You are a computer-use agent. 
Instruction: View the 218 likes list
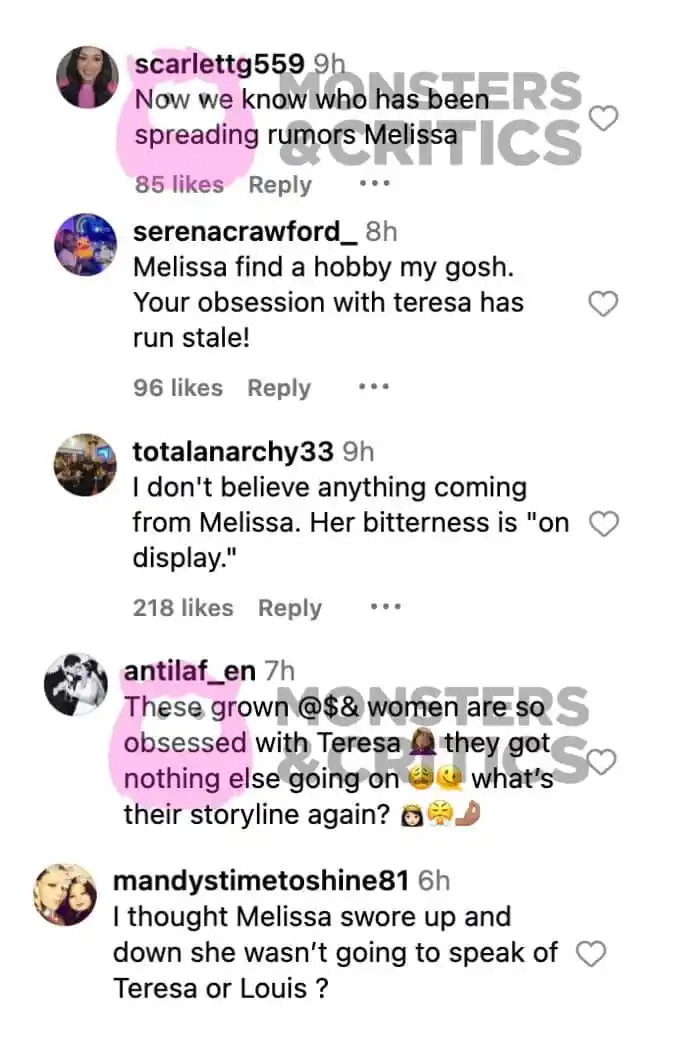(183, 607)
